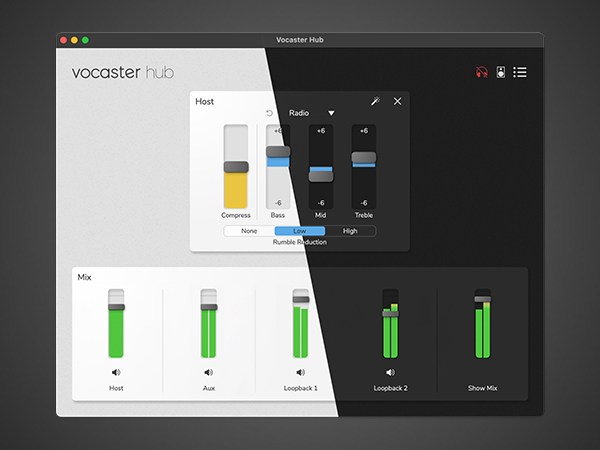Click the Host panel title
The image size is (600, 450).
(x=204, y=101)
